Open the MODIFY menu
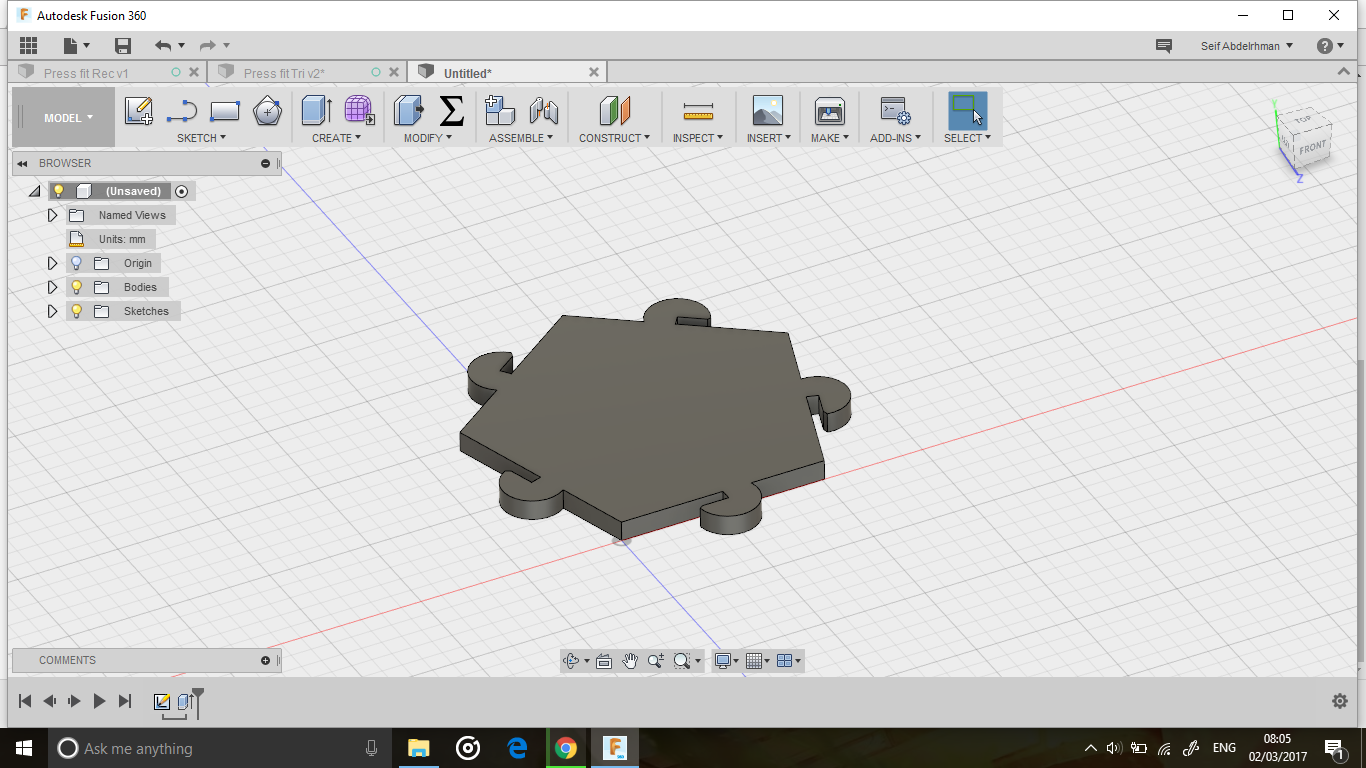 [427, 138]
